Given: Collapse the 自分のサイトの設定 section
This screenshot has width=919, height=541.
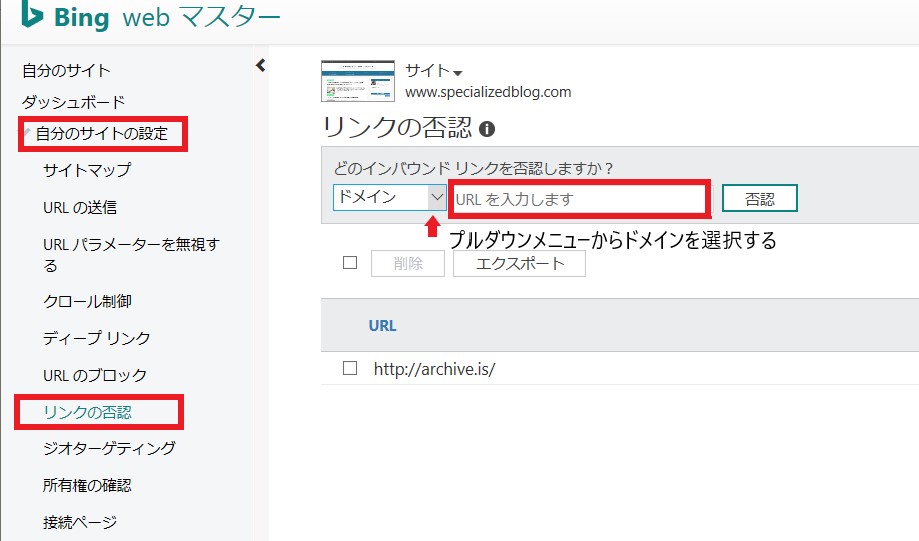Looking at the screenshot, I should click(102, 134).
